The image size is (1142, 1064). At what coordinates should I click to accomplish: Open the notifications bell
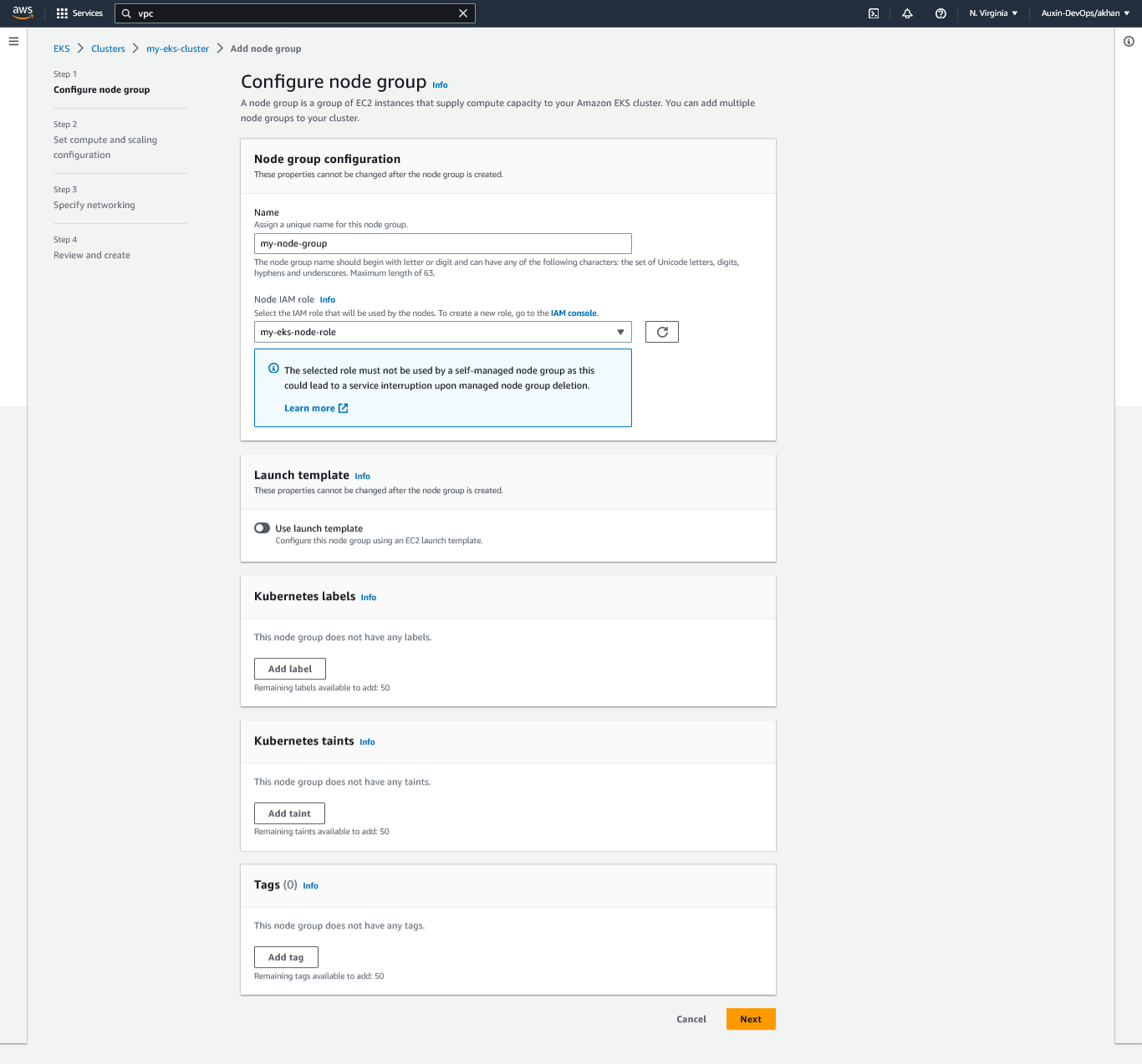(907, 13)
